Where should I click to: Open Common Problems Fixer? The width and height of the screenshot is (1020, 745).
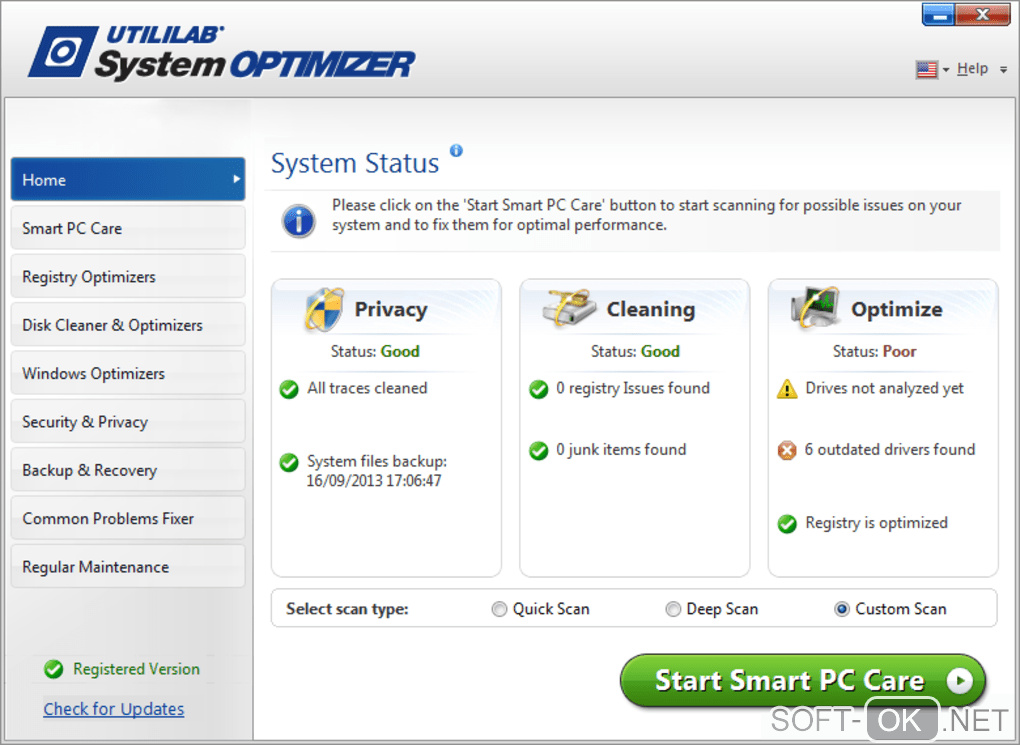click(128, 518)
